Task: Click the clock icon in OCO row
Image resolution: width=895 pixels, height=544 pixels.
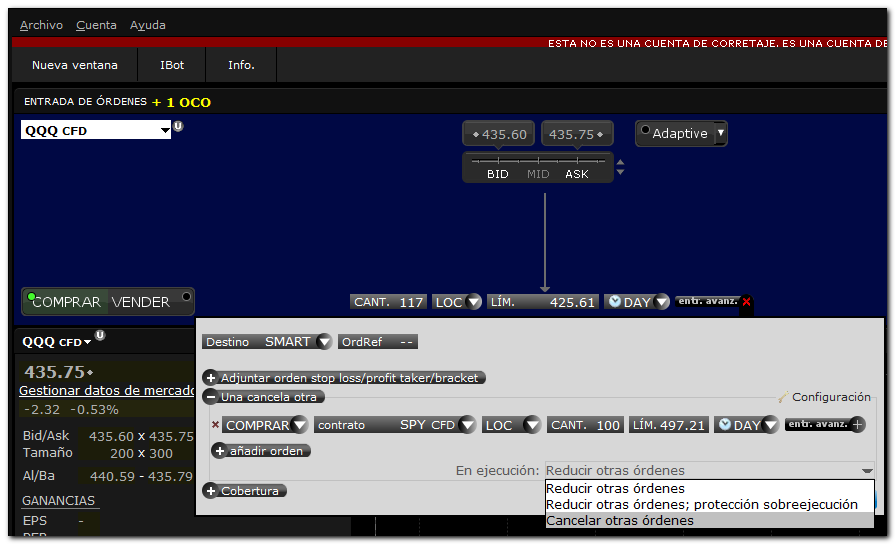Action: [x=724, y=425]
